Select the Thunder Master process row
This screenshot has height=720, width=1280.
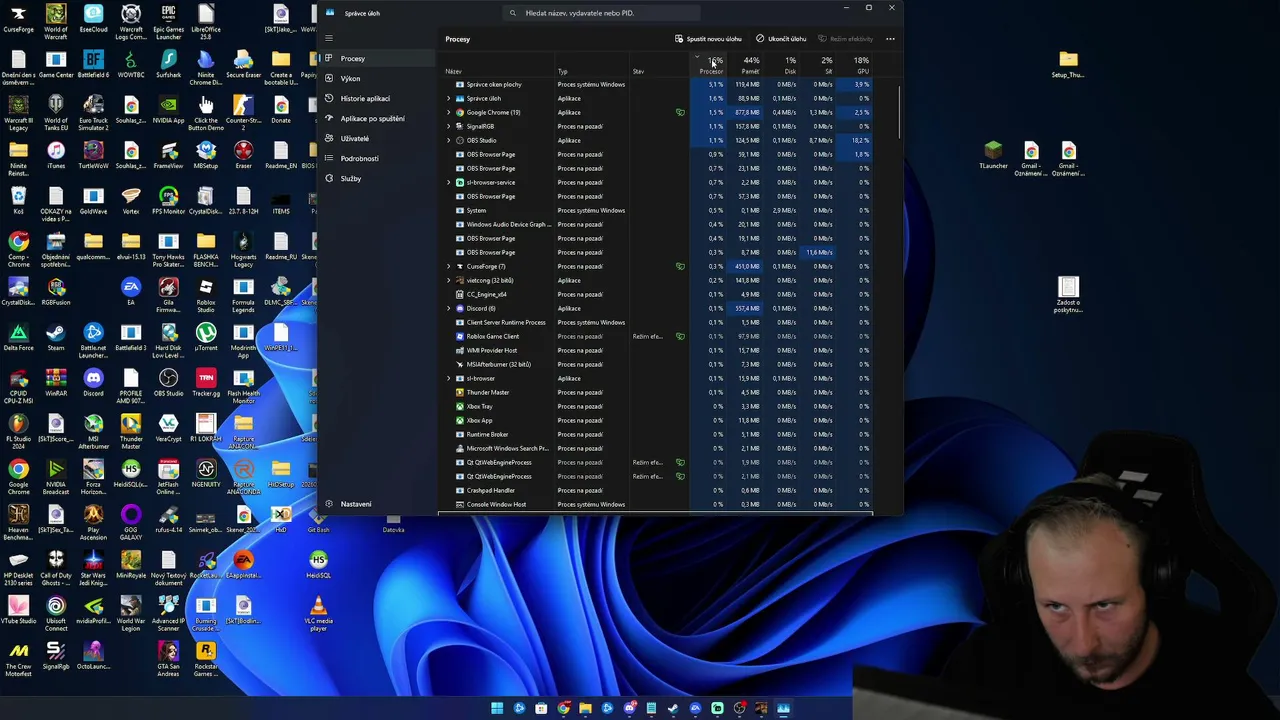656,392
